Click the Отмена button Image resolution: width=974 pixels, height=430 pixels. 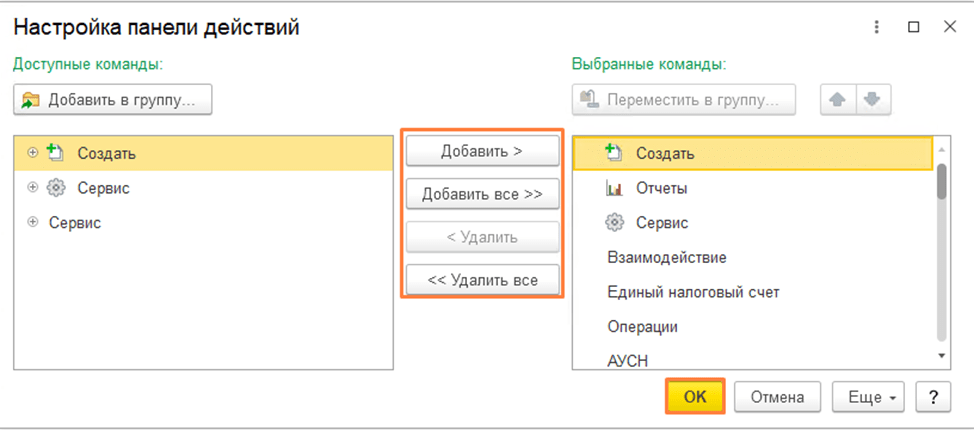pyautogui.click(x=777, y=397)
